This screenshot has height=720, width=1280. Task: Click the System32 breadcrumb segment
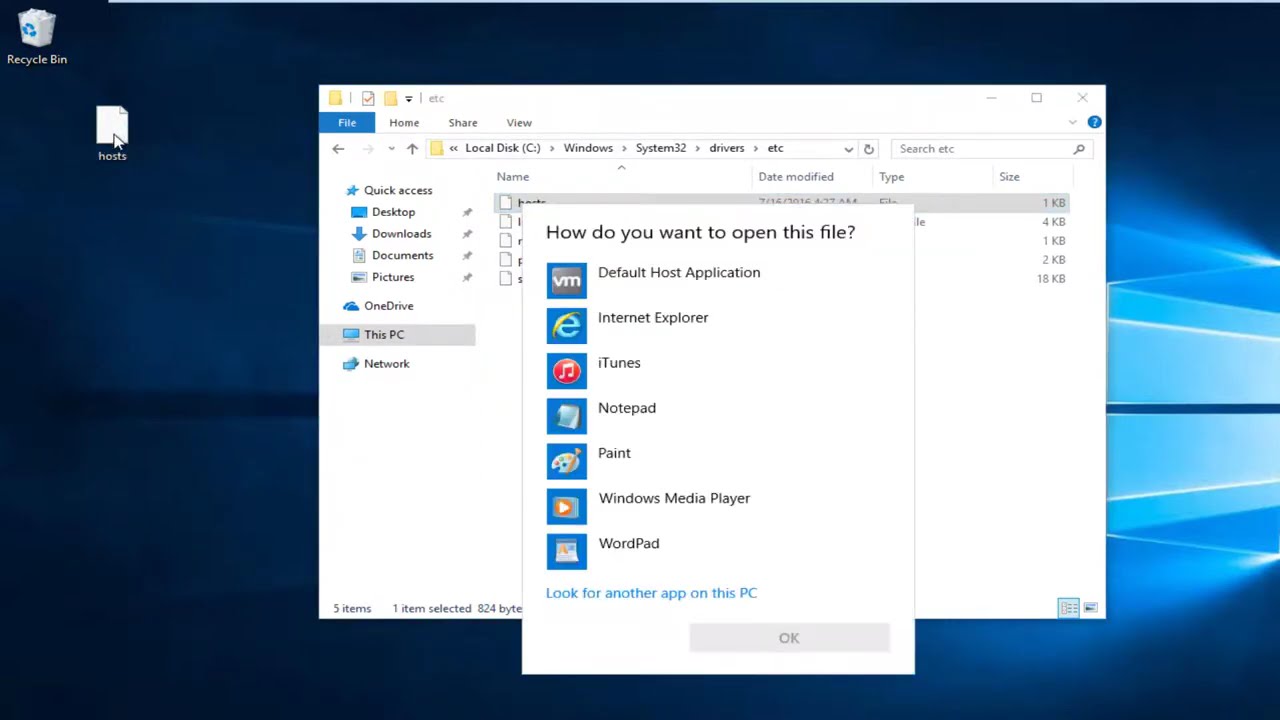pos(661,148)
